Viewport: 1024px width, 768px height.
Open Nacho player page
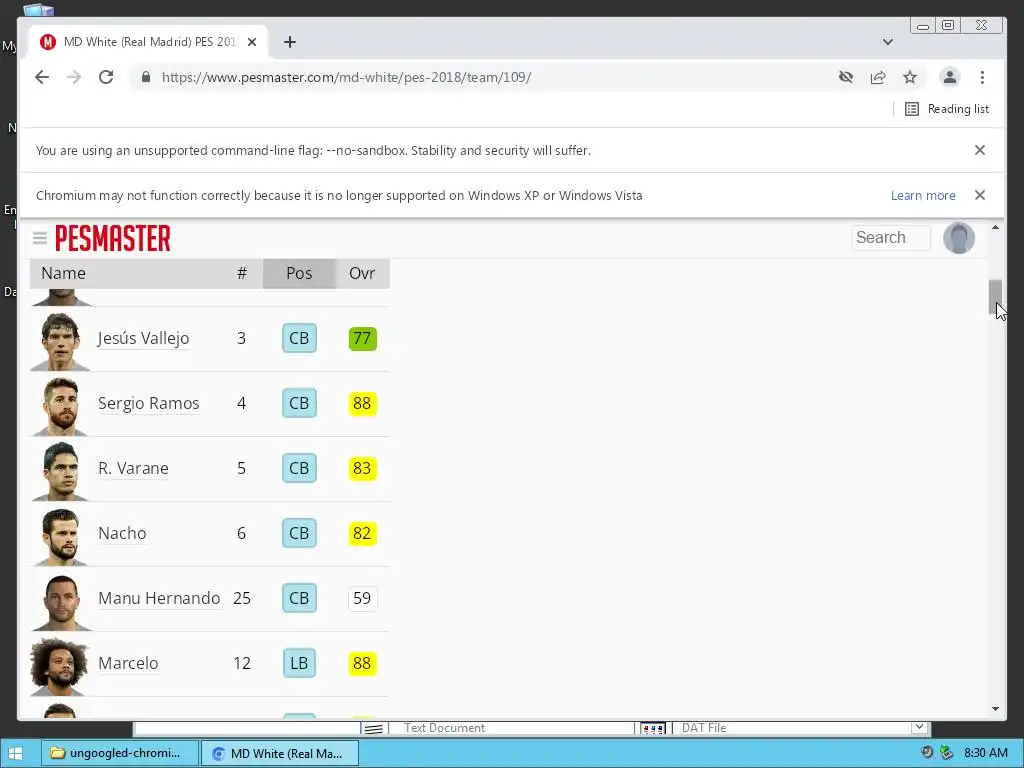pos(122,533)
